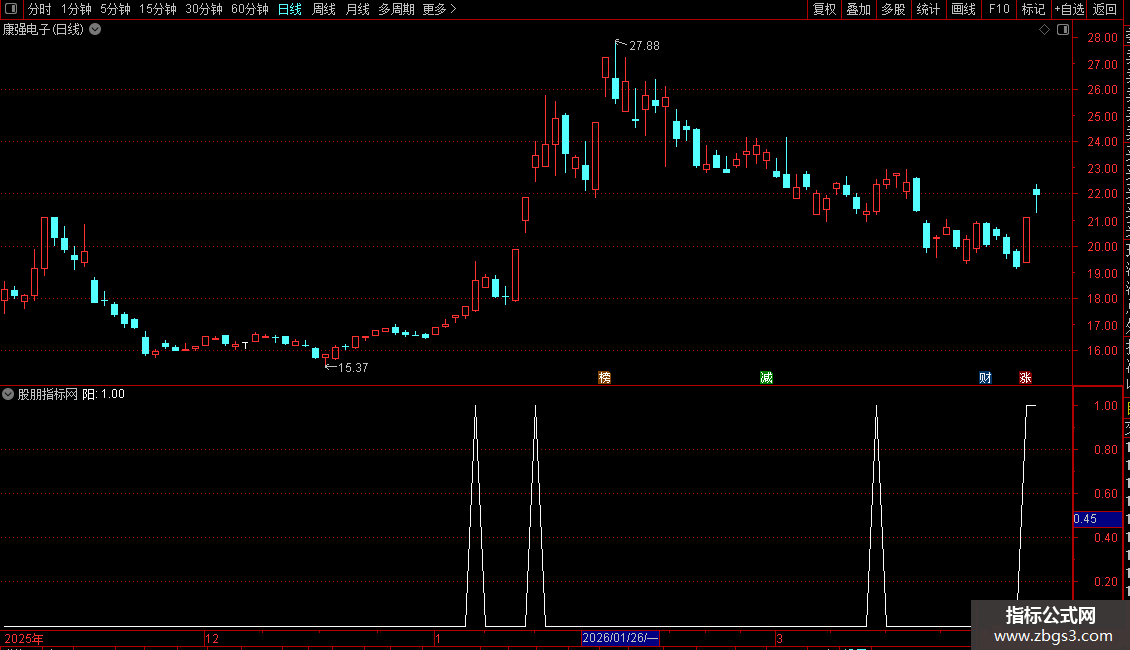
Task: Click the 28.00 price axis label
Action: [1103, 37]
